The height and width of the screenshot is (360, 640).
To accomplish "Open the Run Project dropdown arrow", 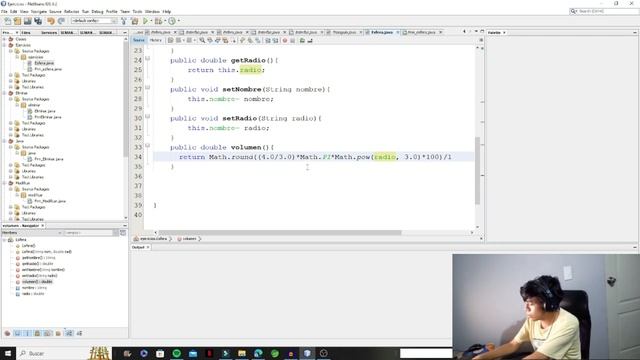I will click(x=151, y=21).
